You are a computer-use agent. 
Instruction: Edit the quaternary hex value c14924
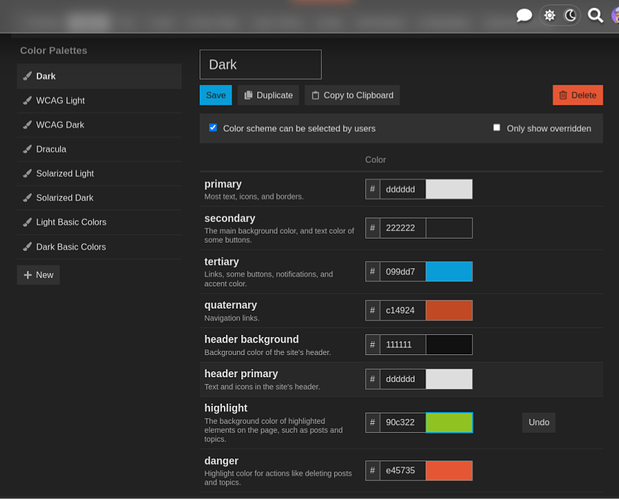coord(403,311)
